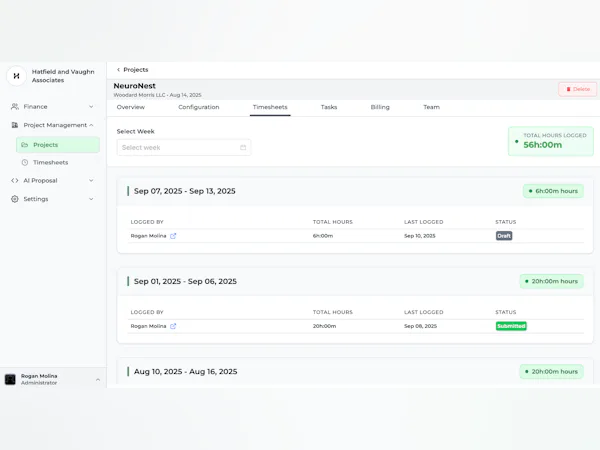Collapse the Project Management chevron
This screenshot has width=600, height=450.
(91, 125)
